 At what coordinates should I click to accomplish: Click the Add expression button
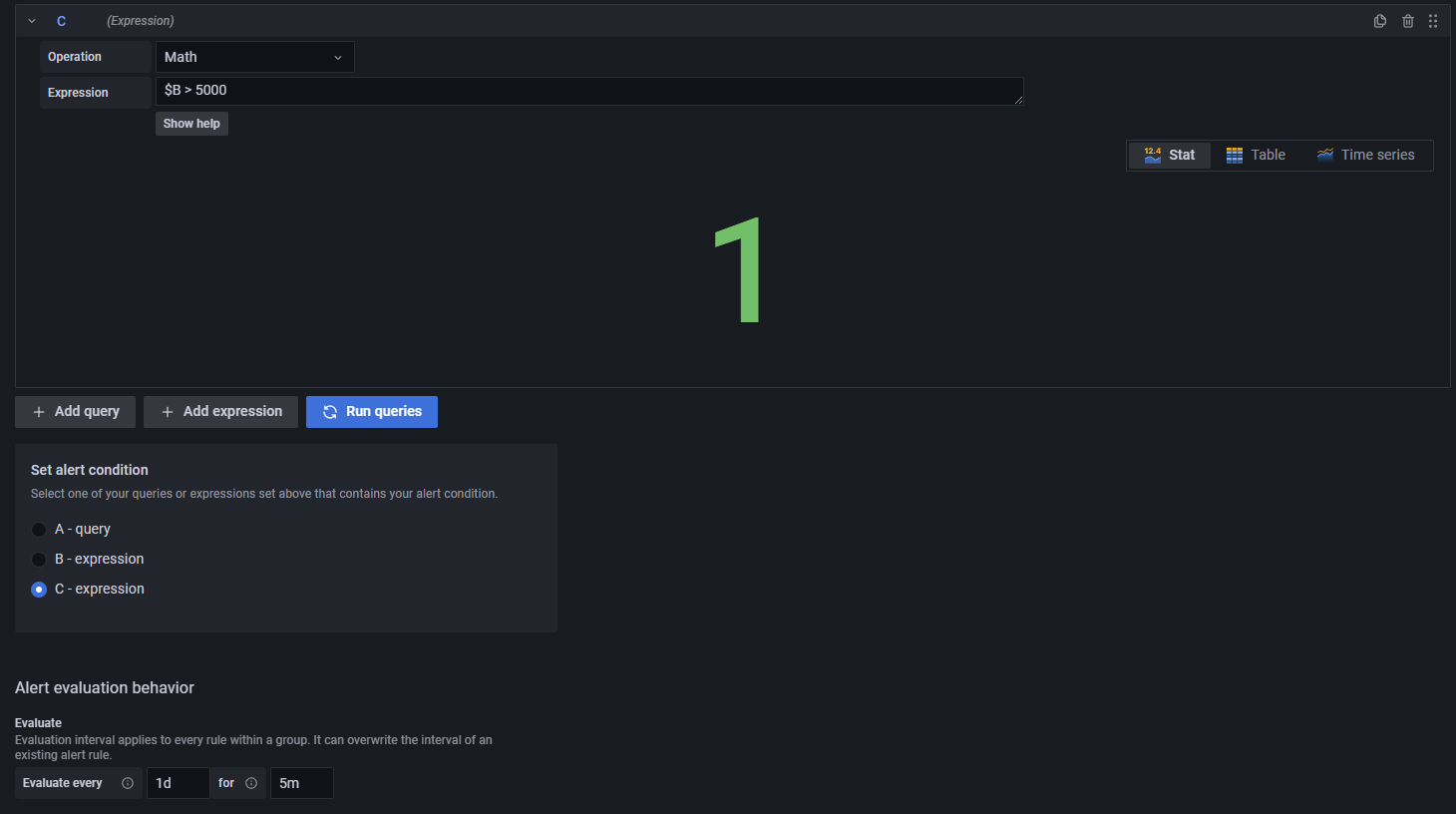220,411
